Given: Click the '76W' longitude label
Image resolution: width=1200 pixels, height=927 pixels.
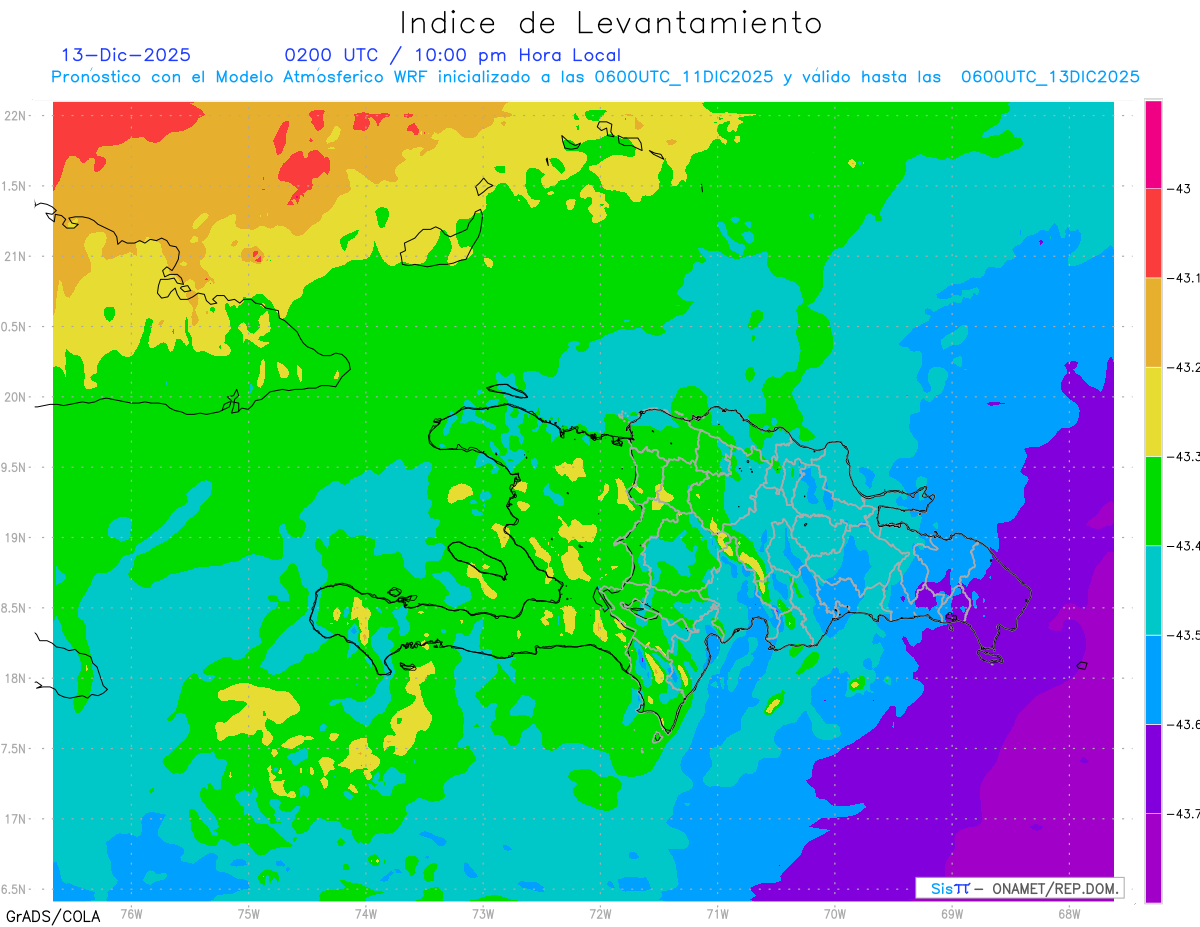Looking at the screenshot, I should click(131, 913).
